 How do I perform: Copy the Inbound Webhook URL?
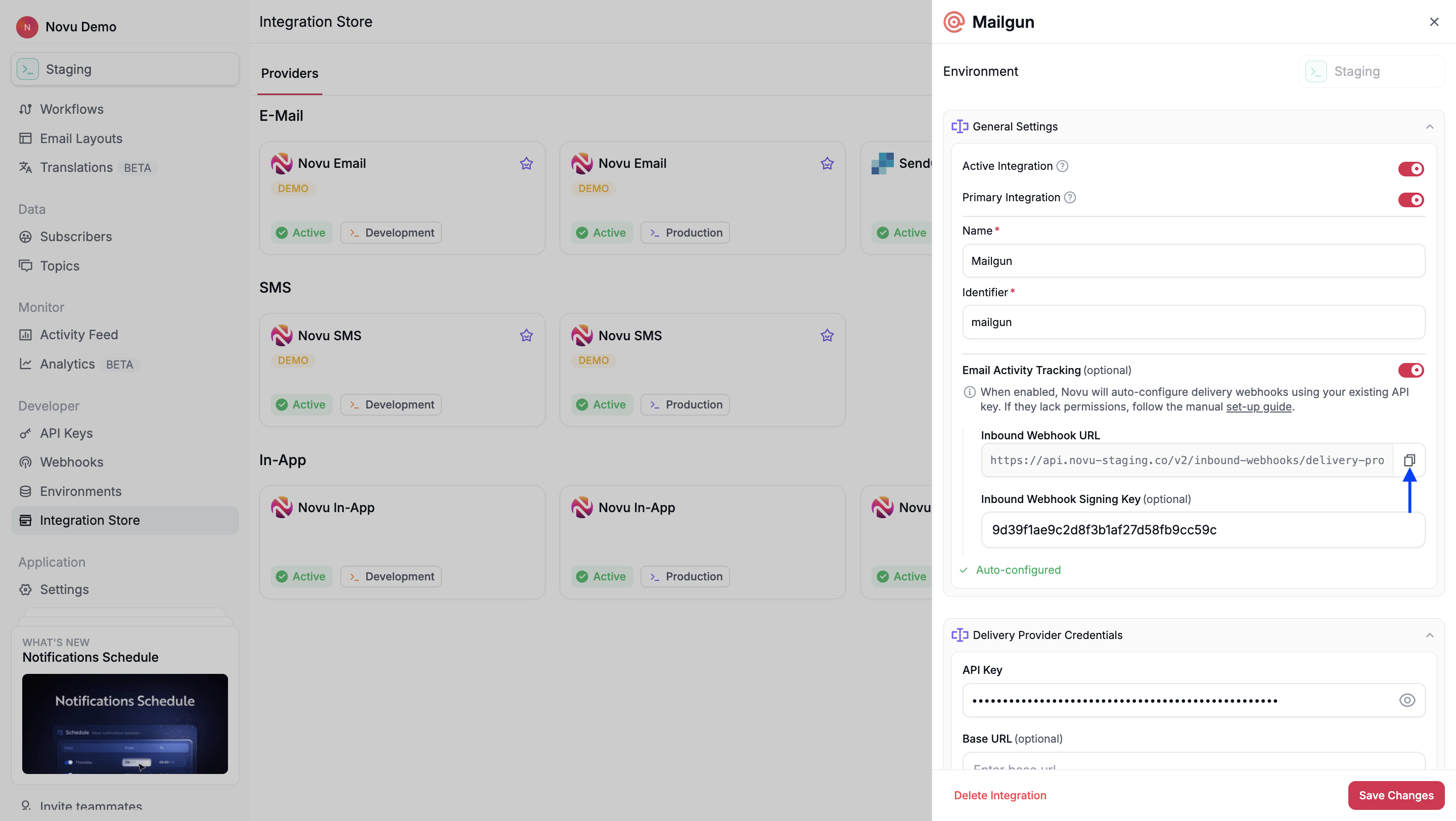[x=1409, y=460]
